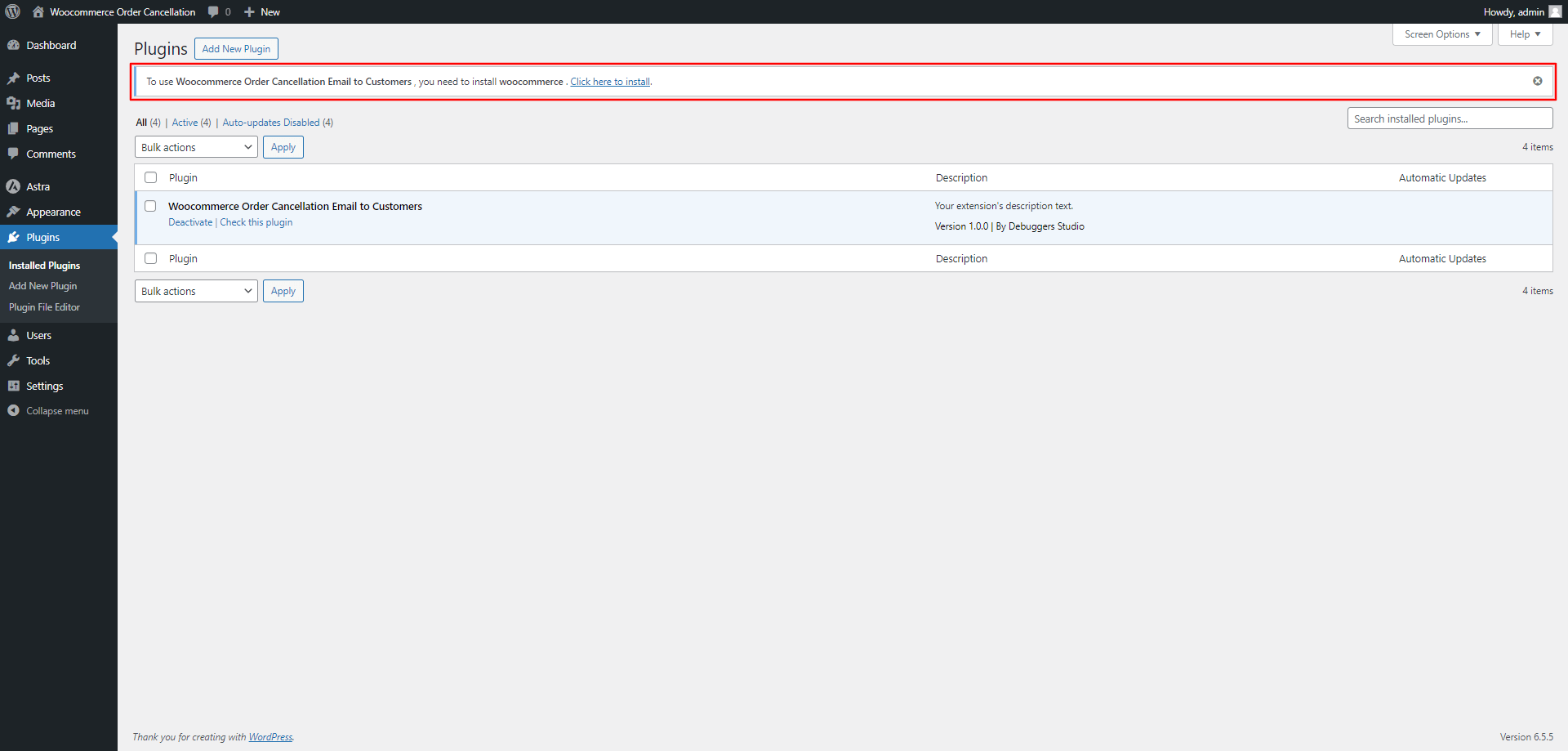Check the Woocommerce Order Cancellation plugin checkbox

[150, 206]
